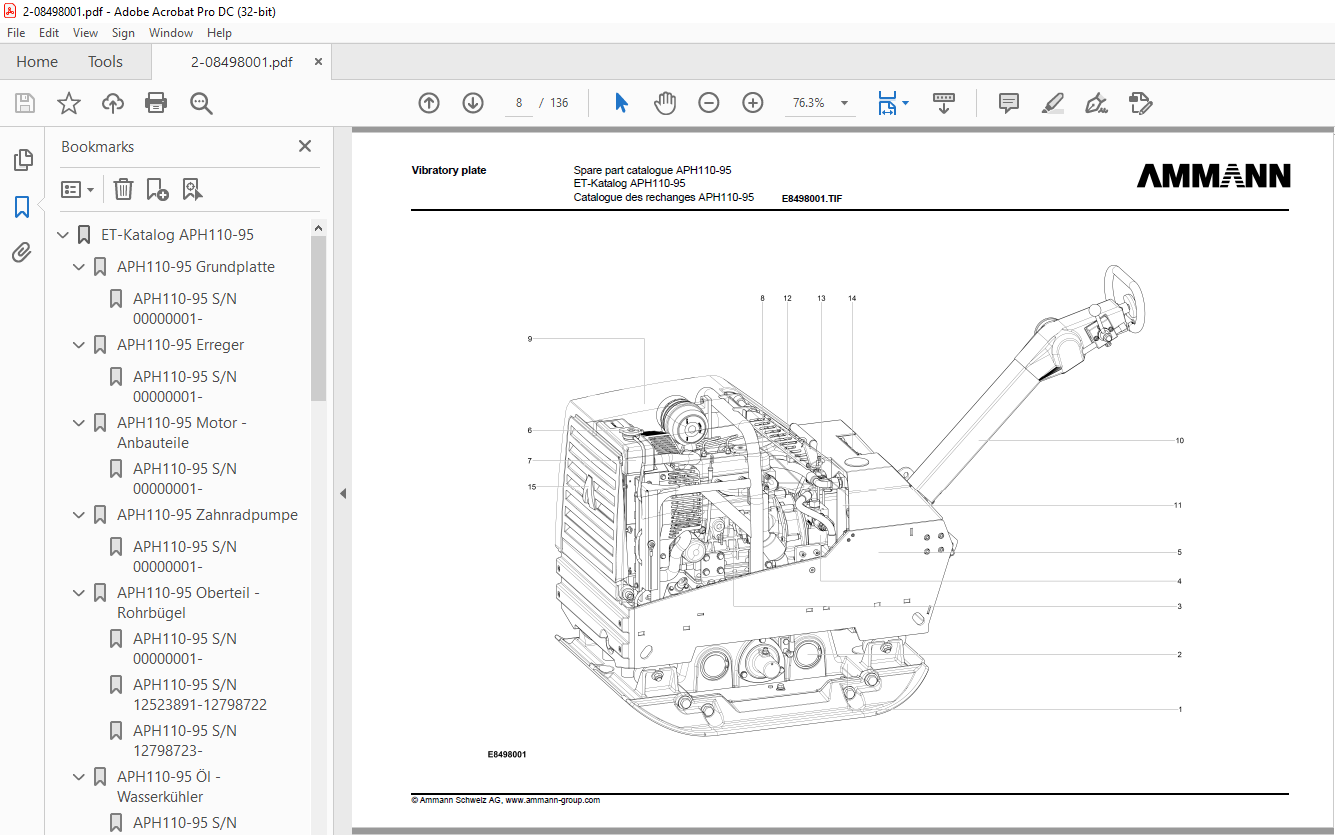
Task: Click the upload to cloud icon
Action: [x=113, y=103]
